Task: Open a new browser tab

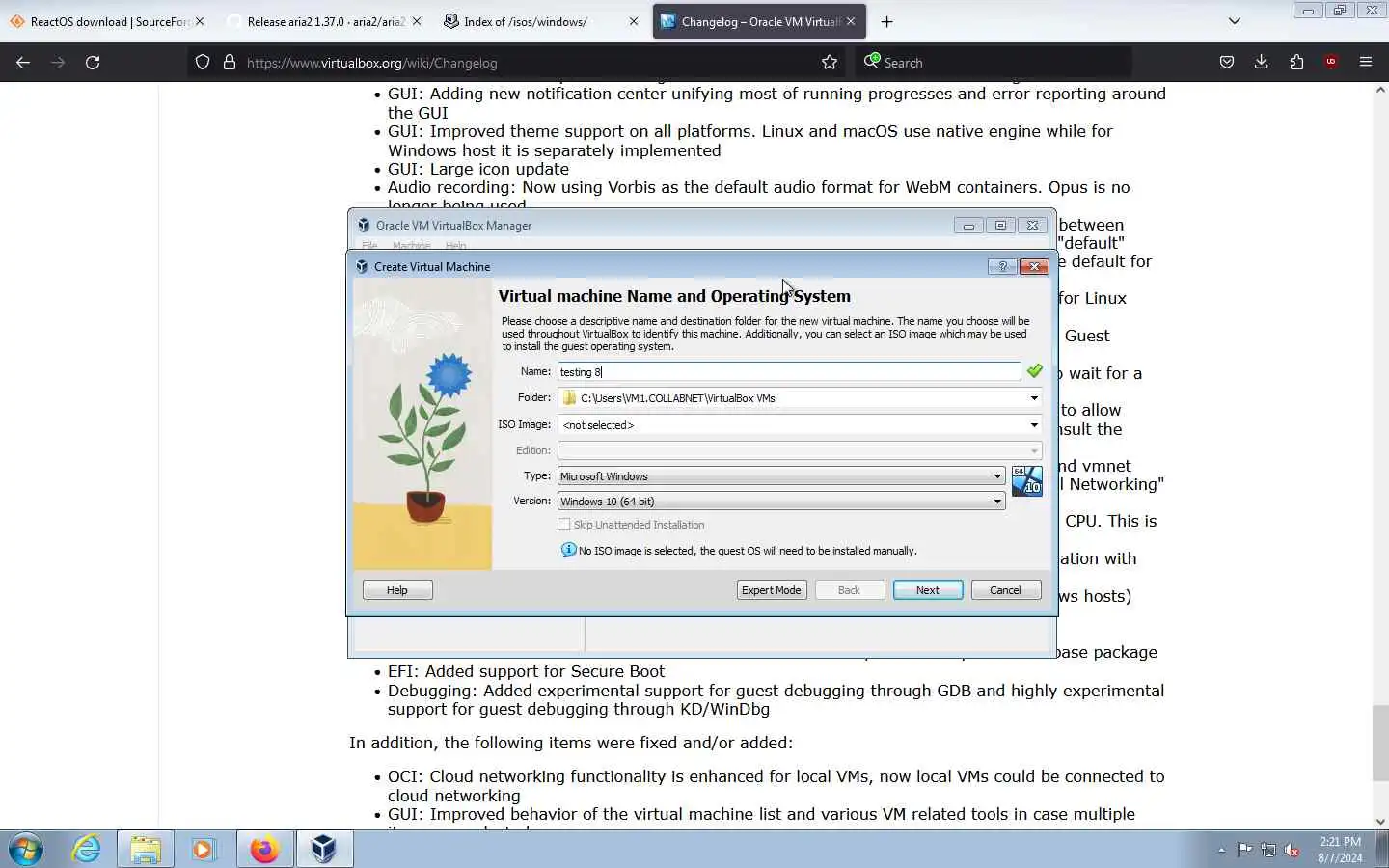Action: (x=886, y=21)
